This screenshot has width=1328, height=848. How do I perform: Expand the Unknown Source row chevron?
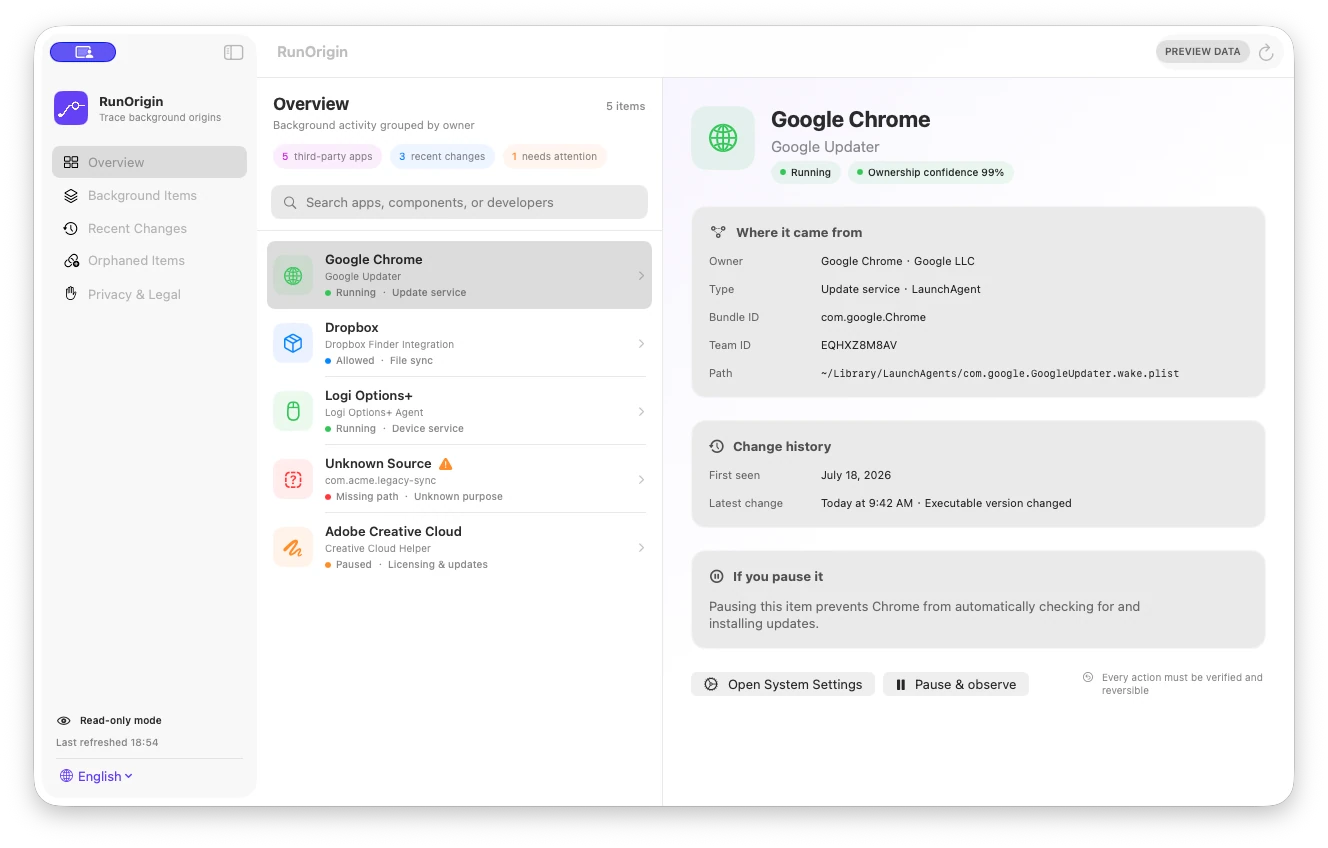(x=641, y=479)
